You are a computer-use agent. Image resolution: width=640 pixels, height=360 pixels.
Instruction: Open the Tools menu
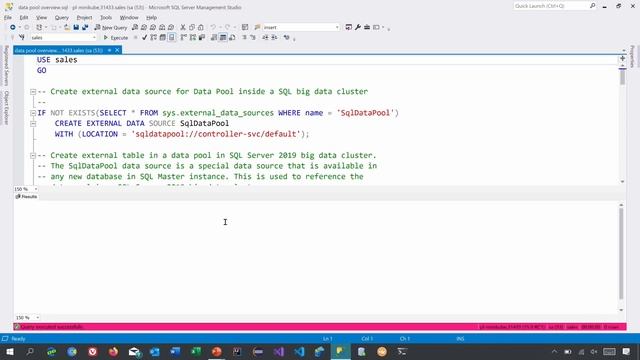106,18
